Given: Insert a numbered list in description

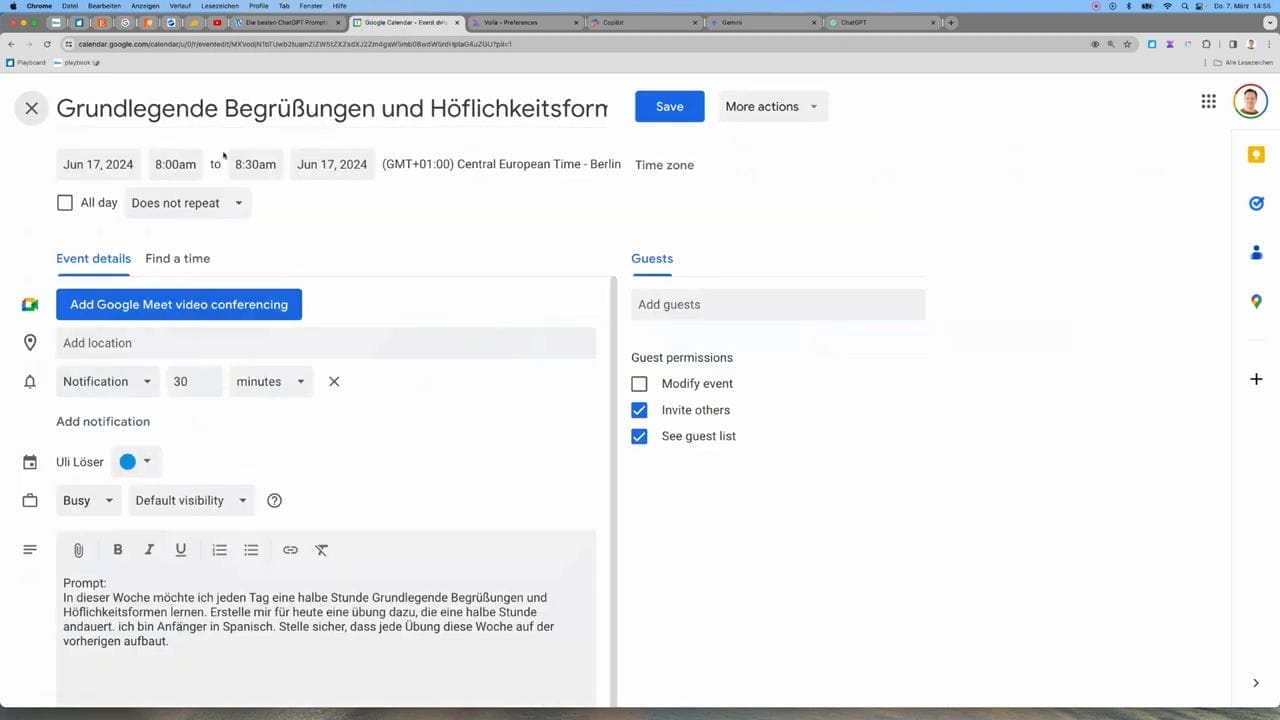Looking at the screenshot, I should 220,550.
